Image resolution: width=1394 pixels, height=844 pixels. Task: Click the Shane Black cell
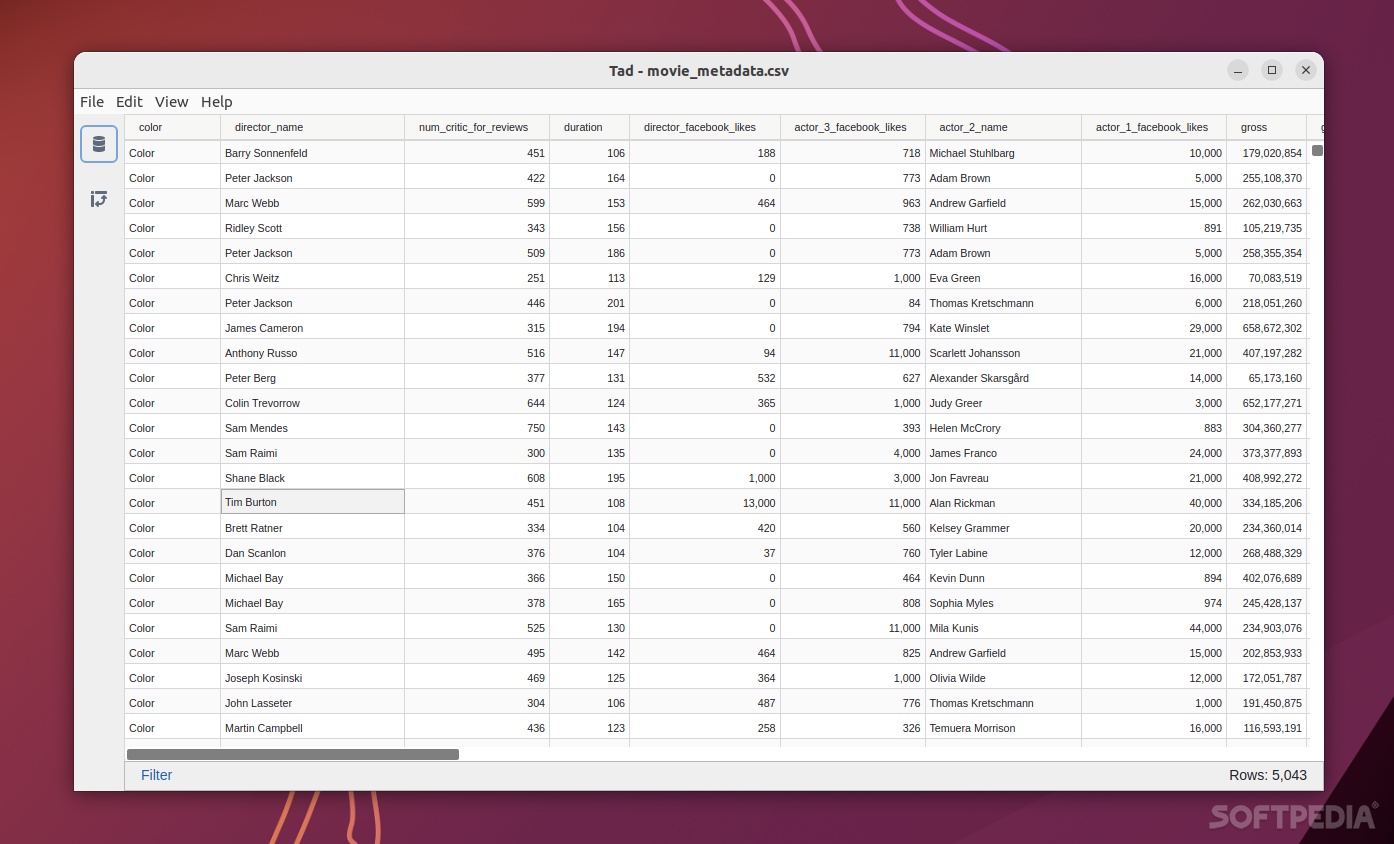(312, 478)
